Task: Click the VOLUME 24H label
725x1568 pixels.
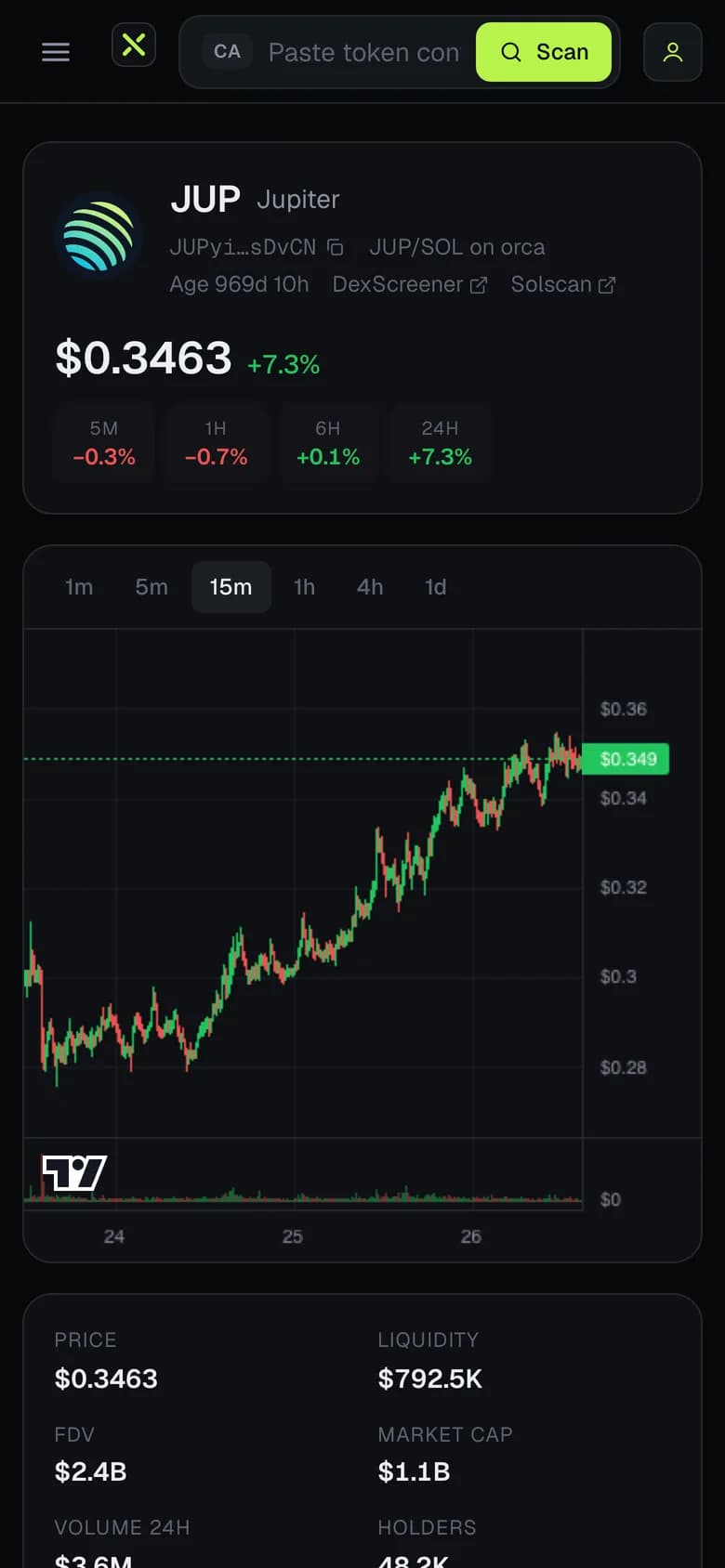Action: (122, 1528)
